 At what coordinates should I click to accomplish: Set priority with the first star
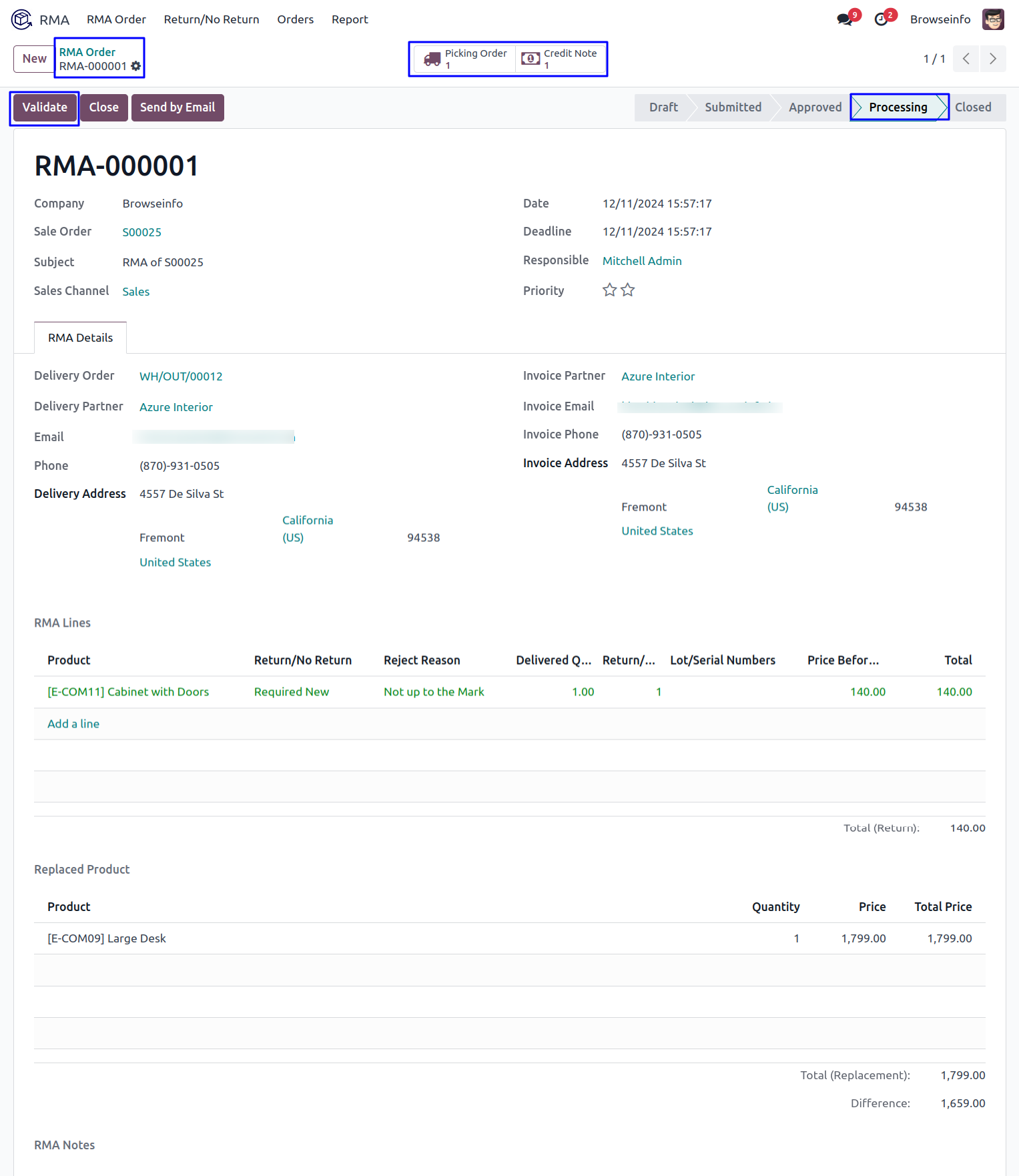tap(609, 290)
